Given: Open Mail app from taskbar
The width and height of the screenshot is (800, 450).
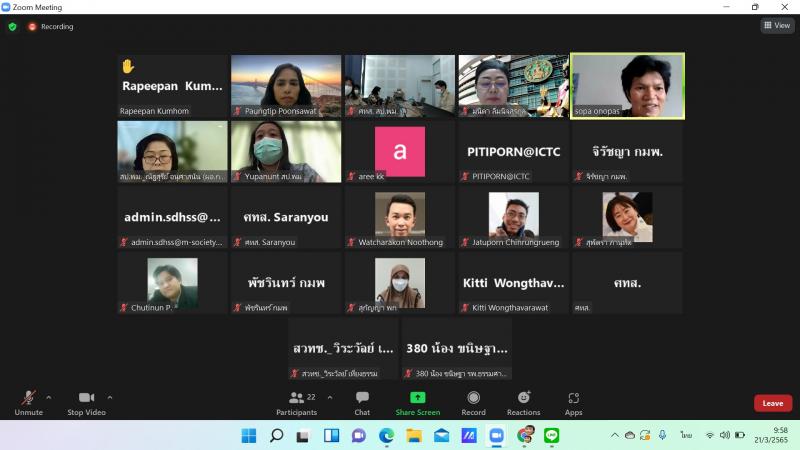Looking at the screenshot, I should (441, 435).
